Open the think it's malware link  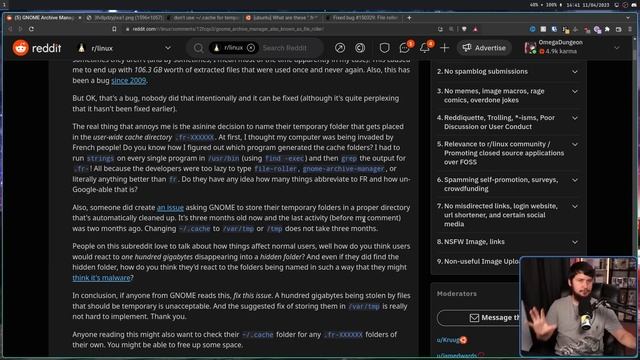click(x=101, y=278)
